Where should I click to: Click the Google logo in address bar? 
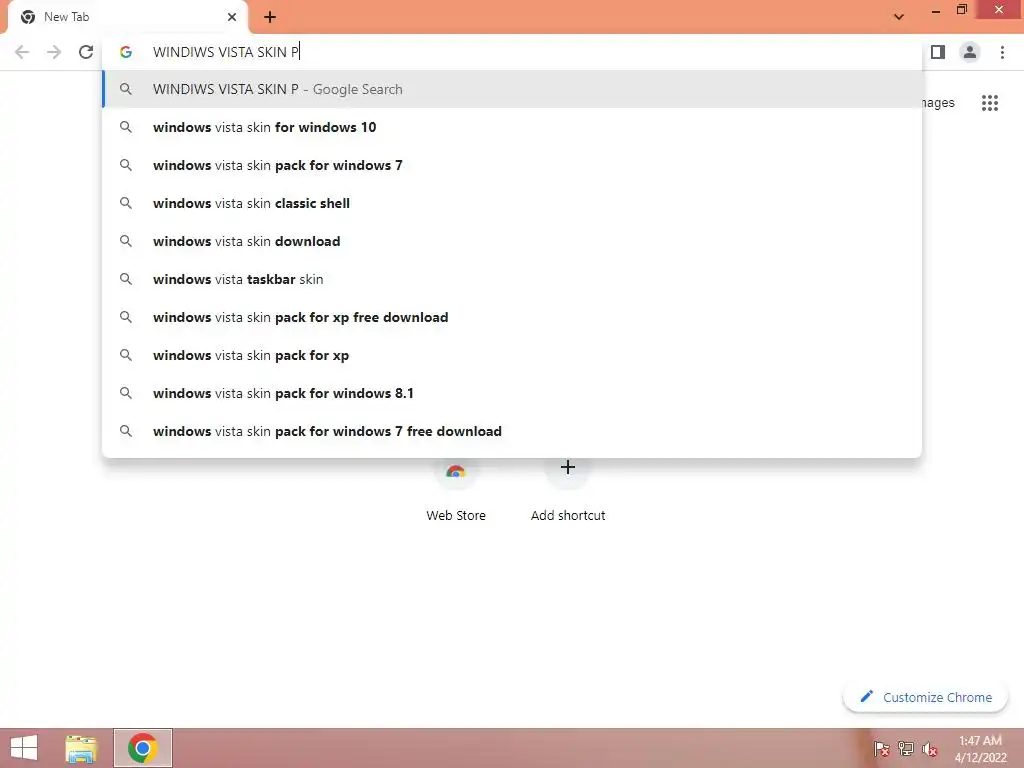pyautogui.click(x=126, y=52)
